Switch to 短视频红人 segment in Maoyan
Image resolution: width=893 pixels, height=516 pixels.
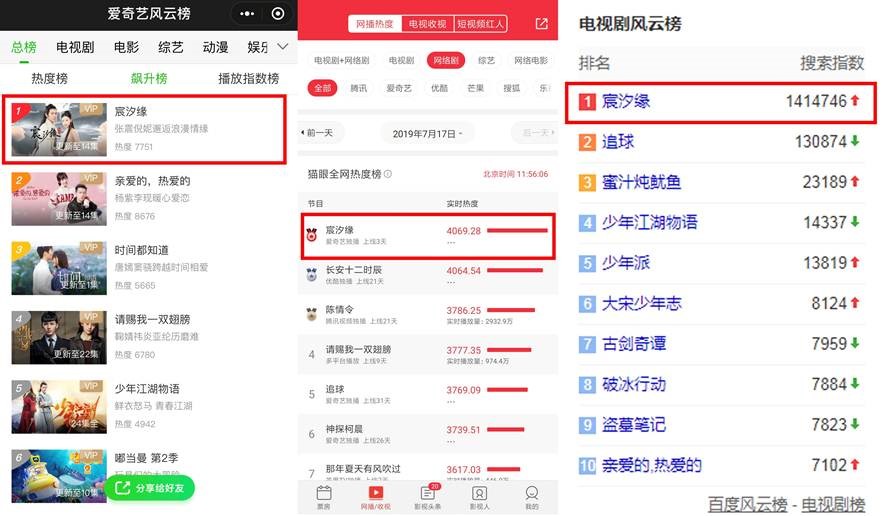[481, 24]
